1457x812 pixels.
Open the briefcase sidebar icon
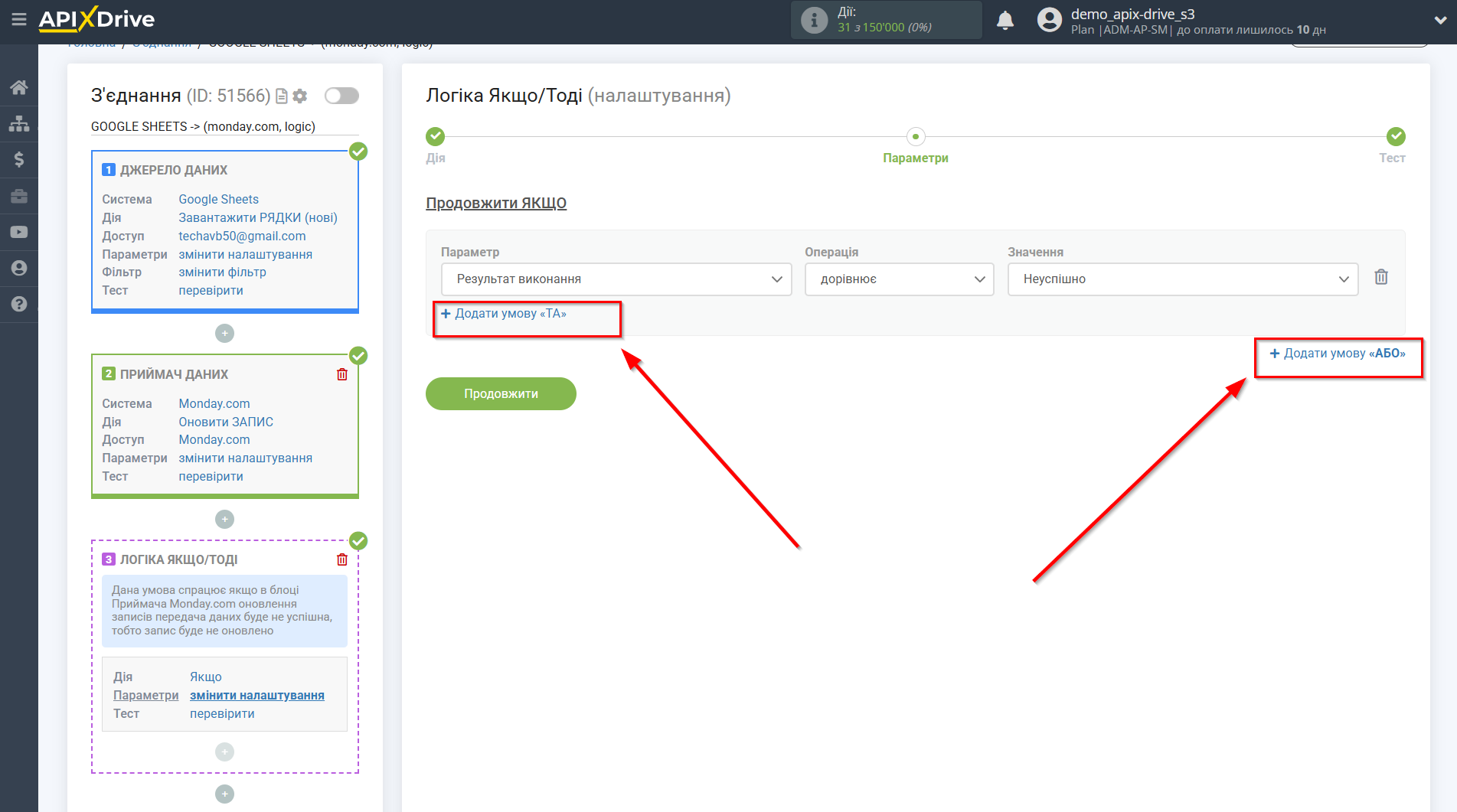click(19, 196)
